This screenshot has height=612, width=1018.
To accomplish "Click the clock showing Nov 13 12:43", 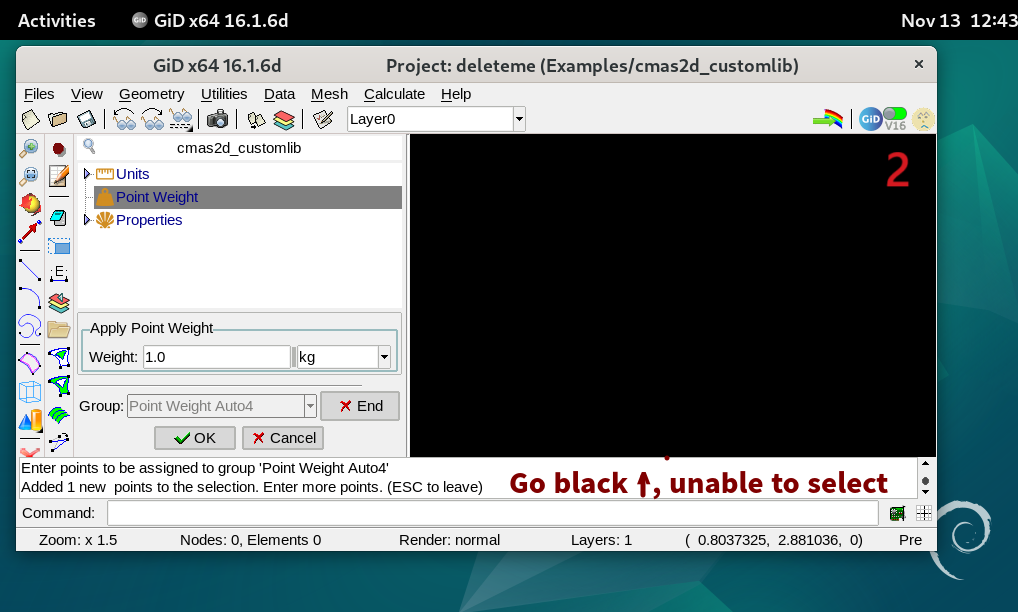I will pyautogui.click(x=959, y=21).
